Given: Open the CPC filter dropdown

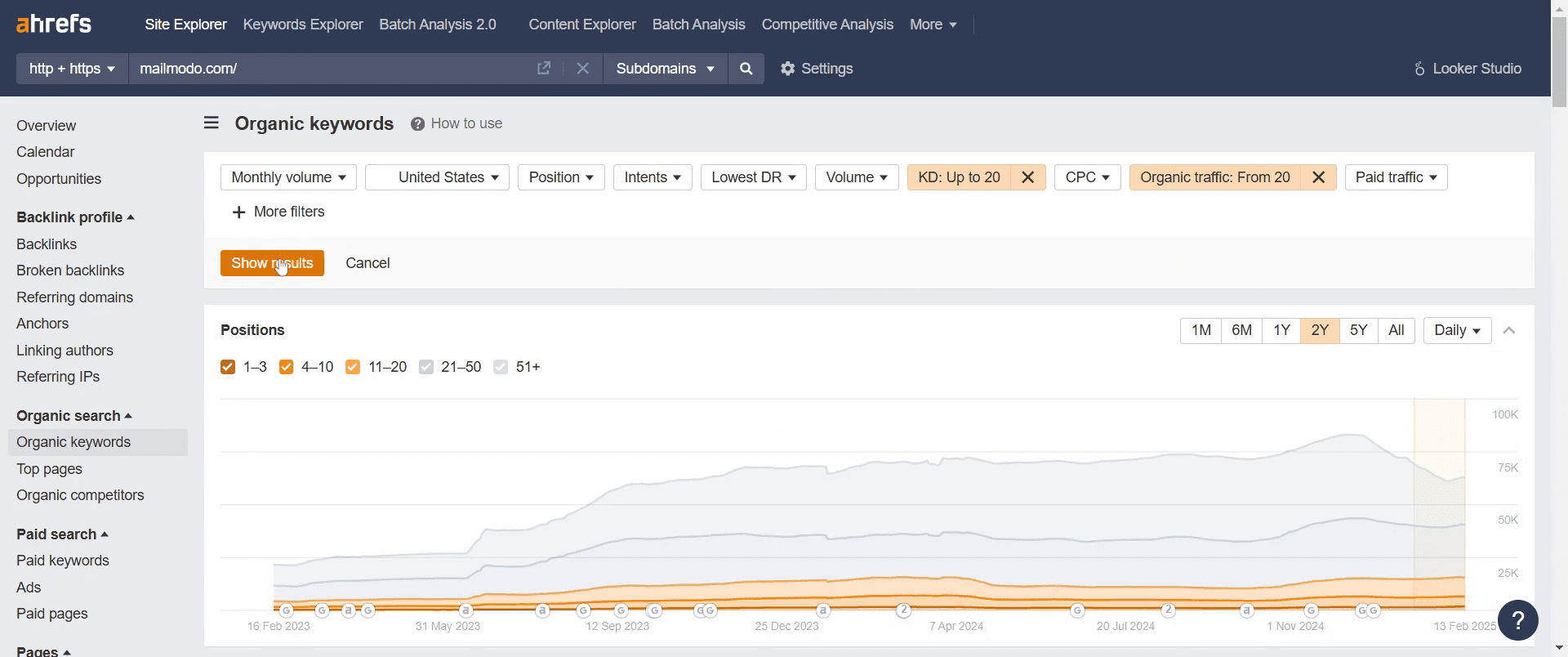Looking at the screenshot, I should (1087, 177).
